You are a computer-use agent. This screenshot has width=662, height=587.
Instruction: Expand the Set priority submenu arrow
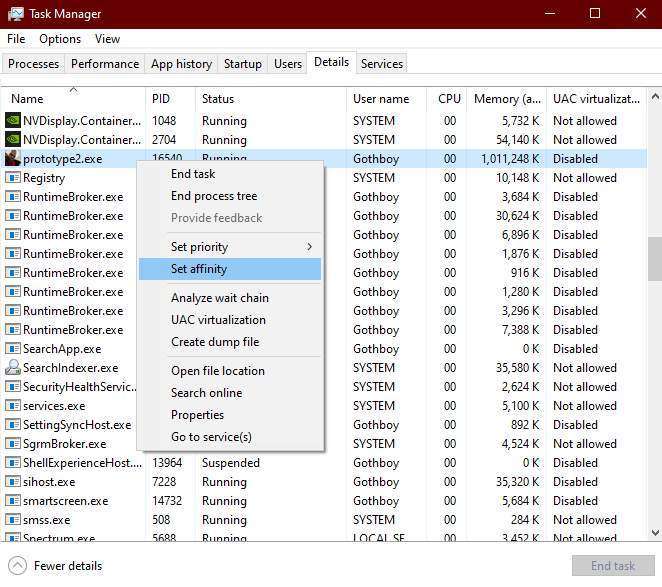pyautogui.click(x=309, y=247)
